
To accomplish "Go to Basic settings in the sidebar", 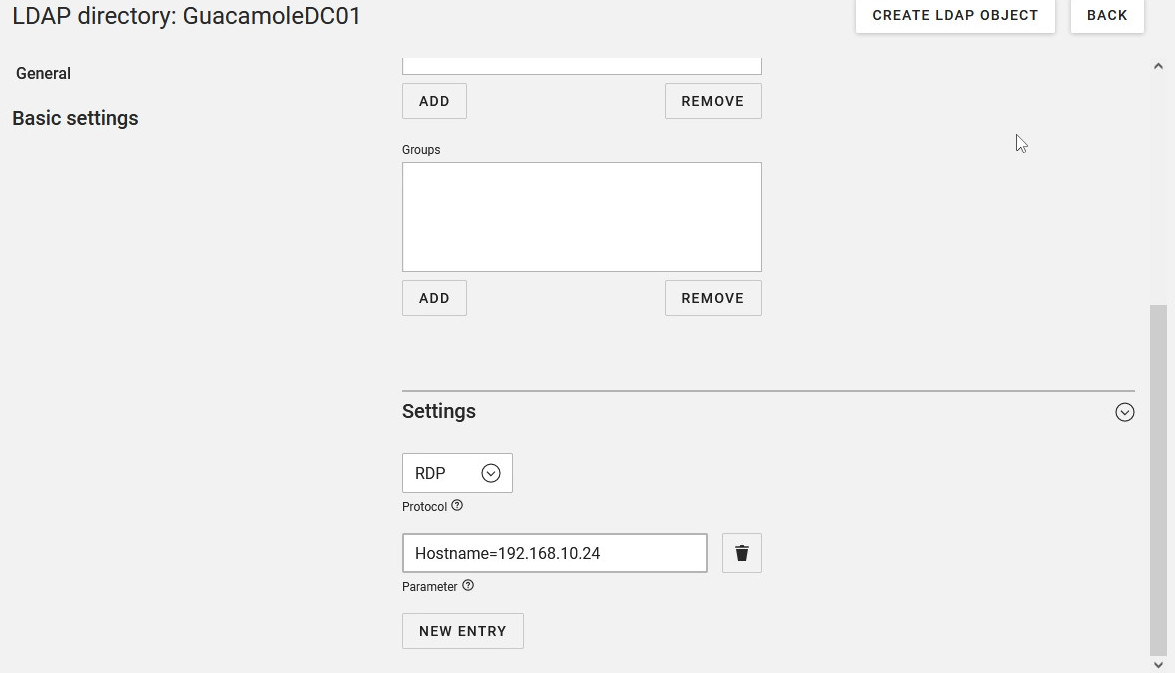I will pyautogui.click(x=75, y=118).
